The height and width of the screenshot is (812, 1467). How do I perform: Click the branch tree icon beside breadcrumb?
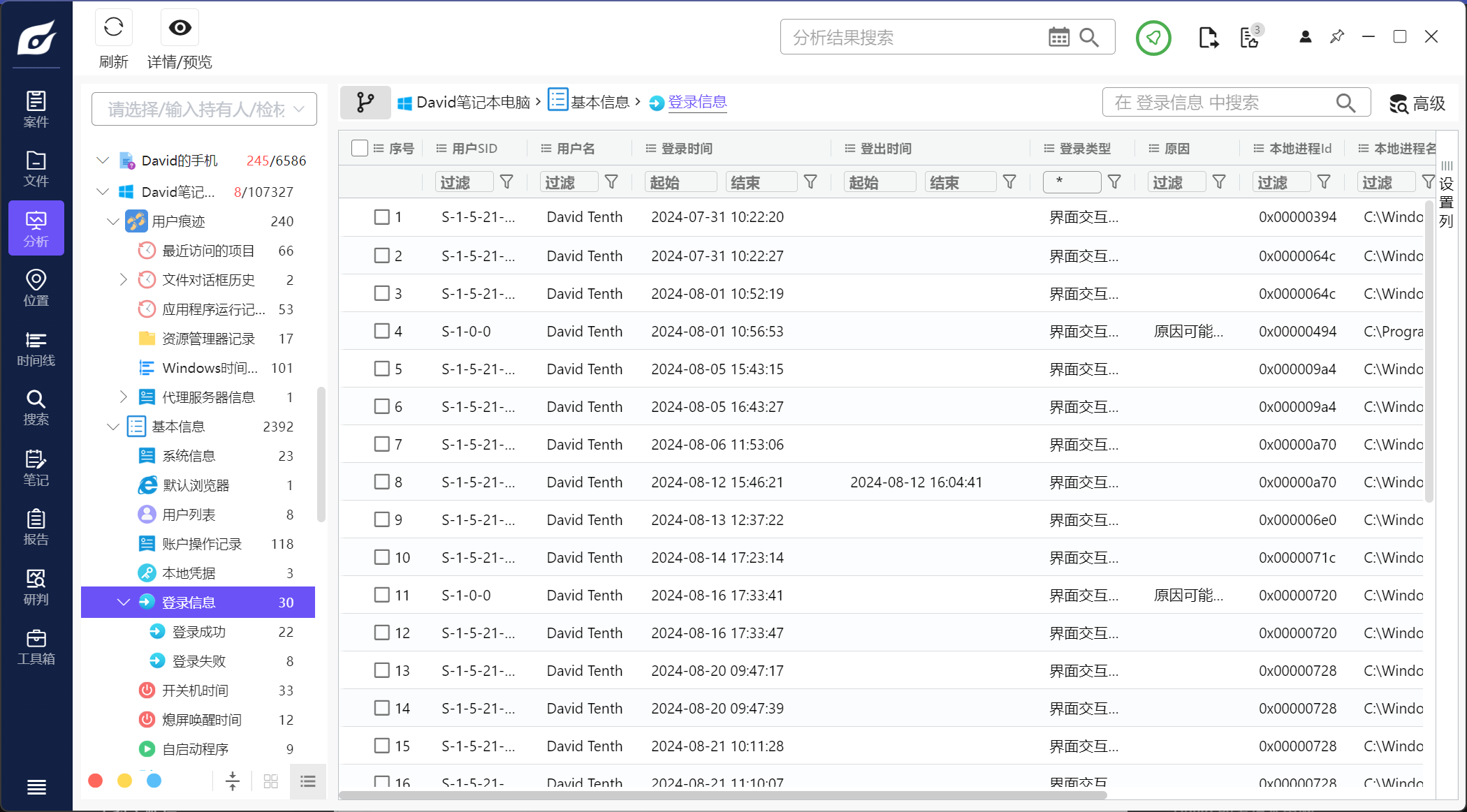pyautogui.click(x=365, y=103)
